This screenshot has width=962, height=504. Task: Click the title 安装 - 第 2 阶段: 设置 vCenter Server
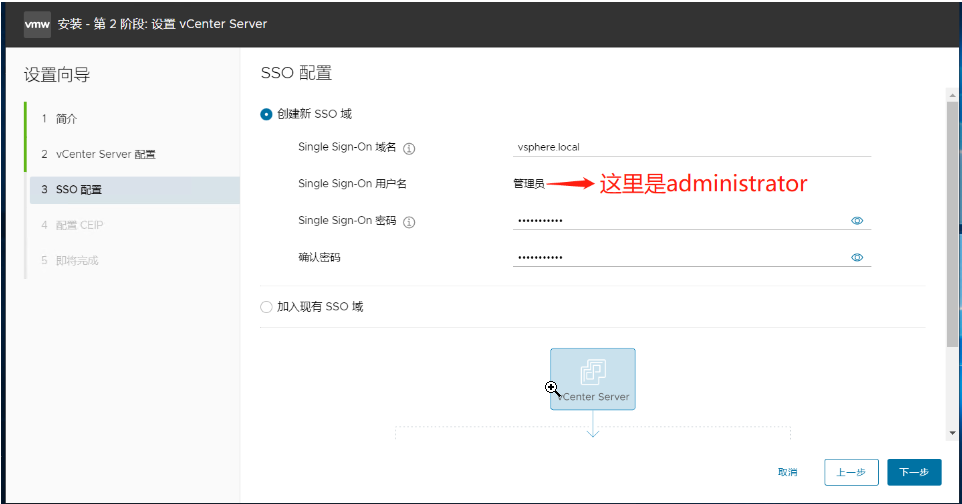click(163, 24)
